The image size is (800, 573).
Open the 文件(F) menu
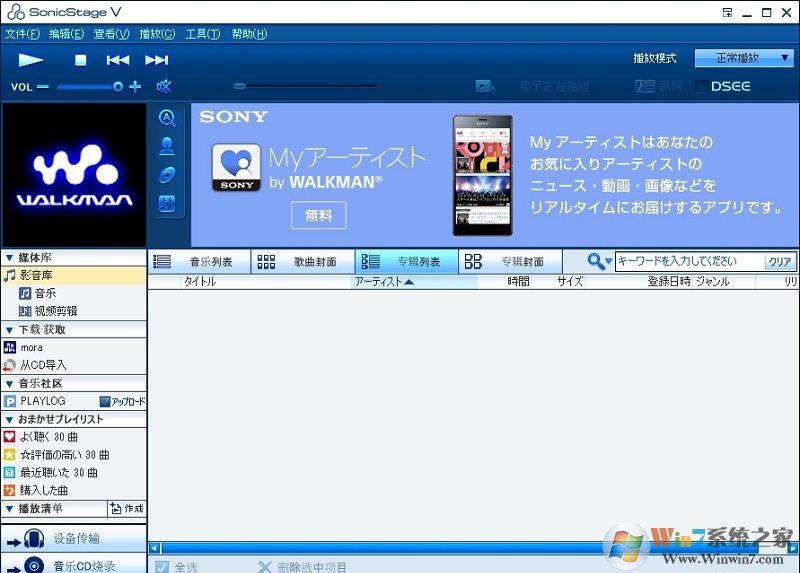[x=22, y=34]
